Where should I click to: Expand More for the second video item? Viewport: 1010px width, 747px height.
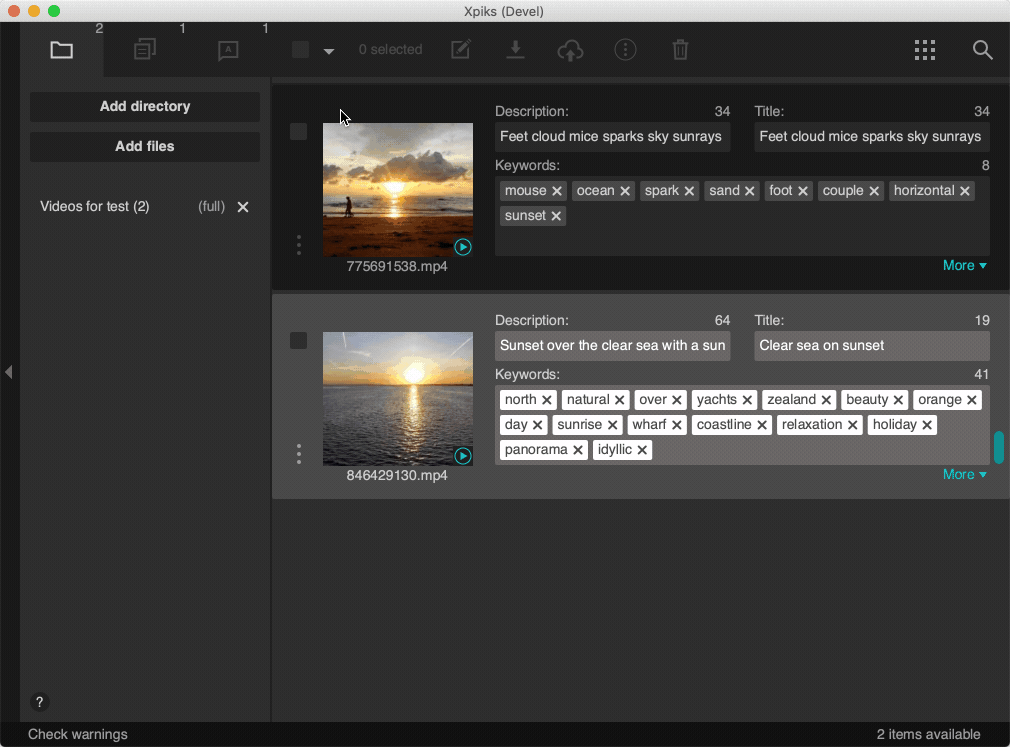coord(964,474)
